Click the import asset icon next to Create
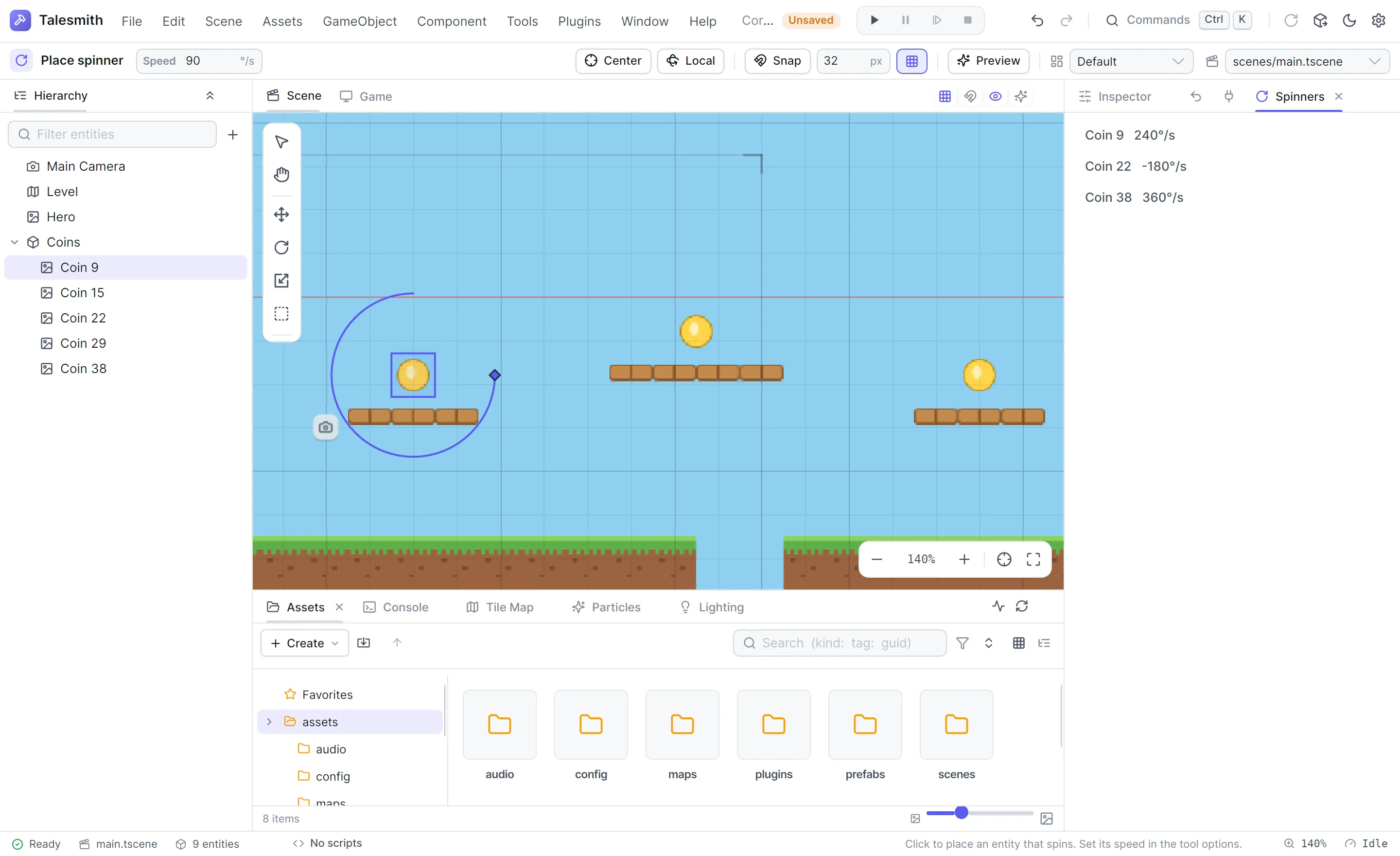The height and width of the screenshot is (856, 1400). 364,643
